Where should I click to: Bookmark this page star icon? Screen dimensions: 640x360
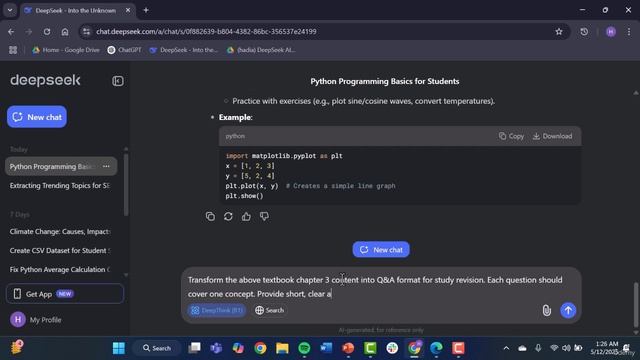click(x=559, y=32)
